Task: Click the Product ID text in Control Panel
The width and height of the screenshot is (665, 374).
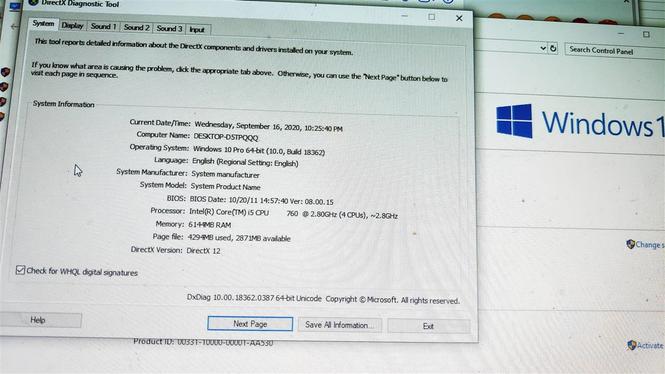Action: click(x=203, y=342)
